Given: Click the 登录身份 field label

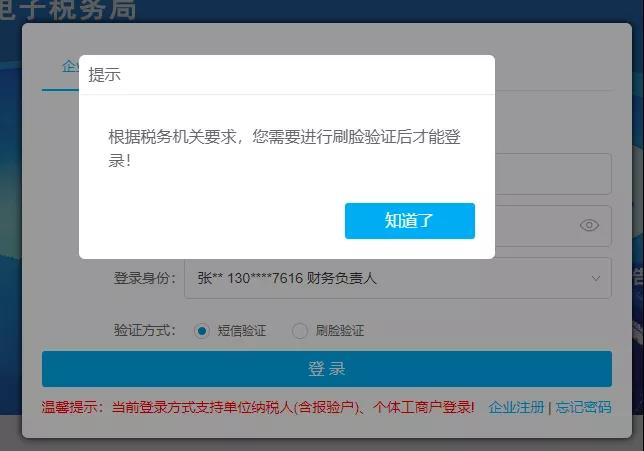Looking at the screenshot, I should click(145, 278).
